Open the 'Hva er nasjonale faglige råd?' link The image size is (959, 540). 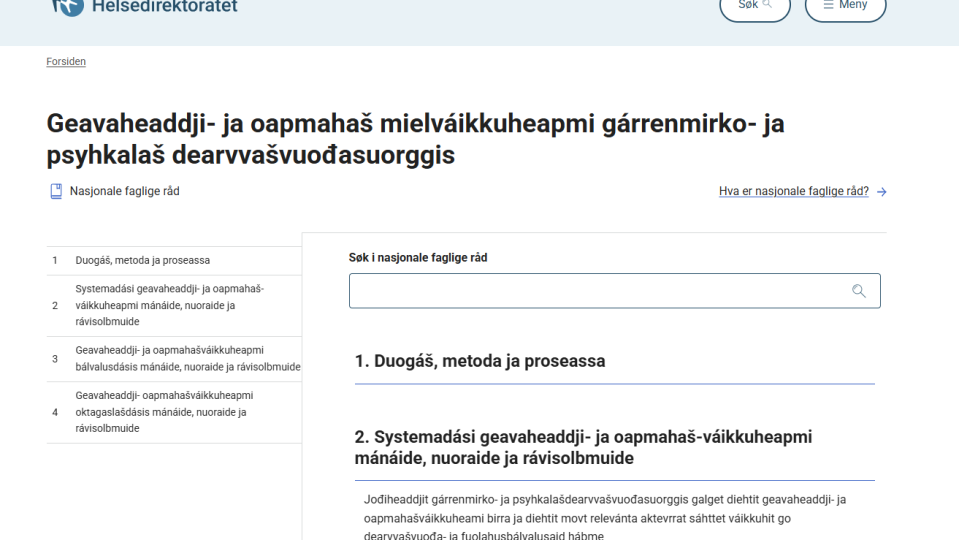coord(793,191)
